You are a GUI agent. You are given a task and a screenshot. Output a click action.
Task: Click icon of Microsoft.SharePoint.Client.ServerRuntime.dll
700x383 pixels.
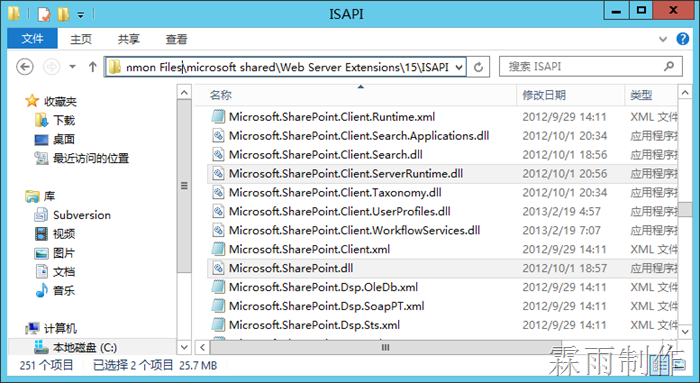click(x=218, y=174)
